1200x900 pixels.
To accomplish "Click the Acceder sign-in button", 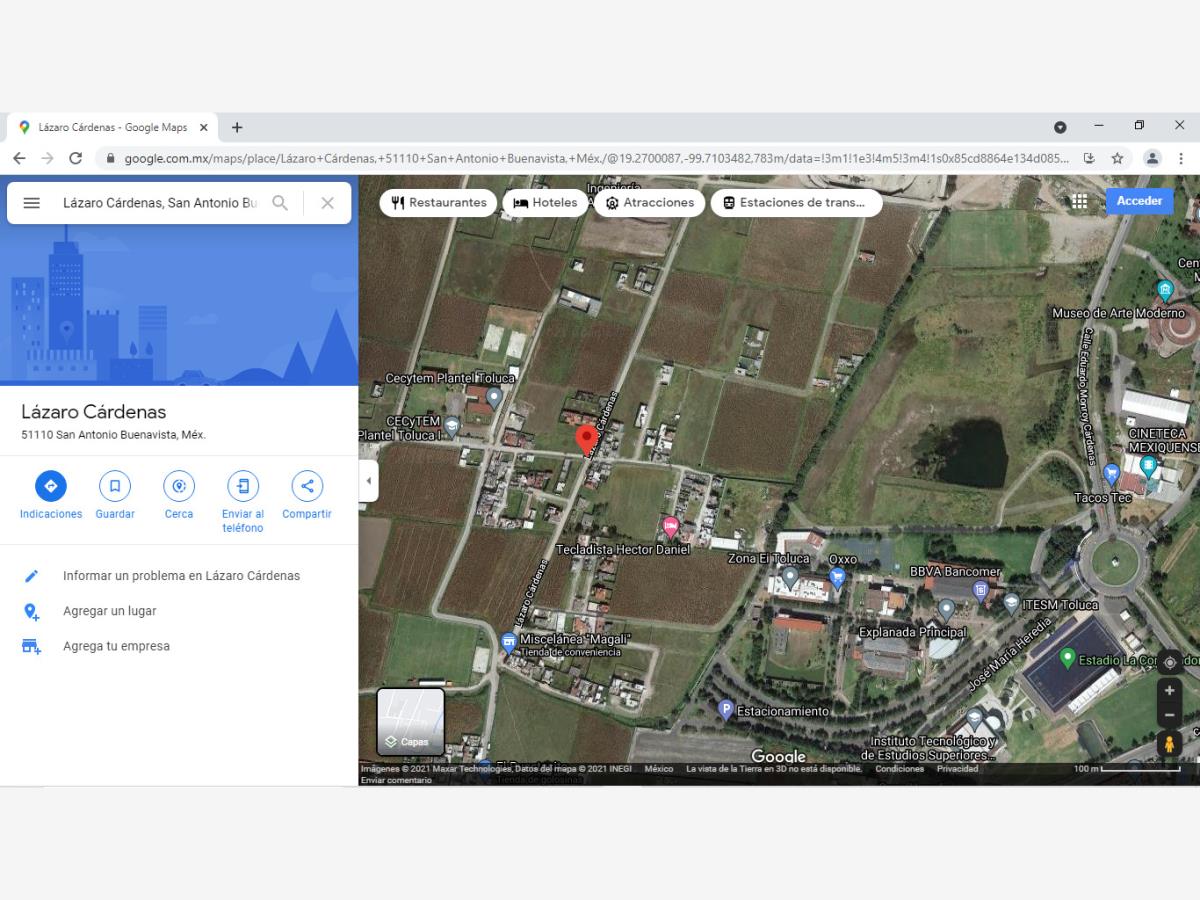I will 1139,201.
